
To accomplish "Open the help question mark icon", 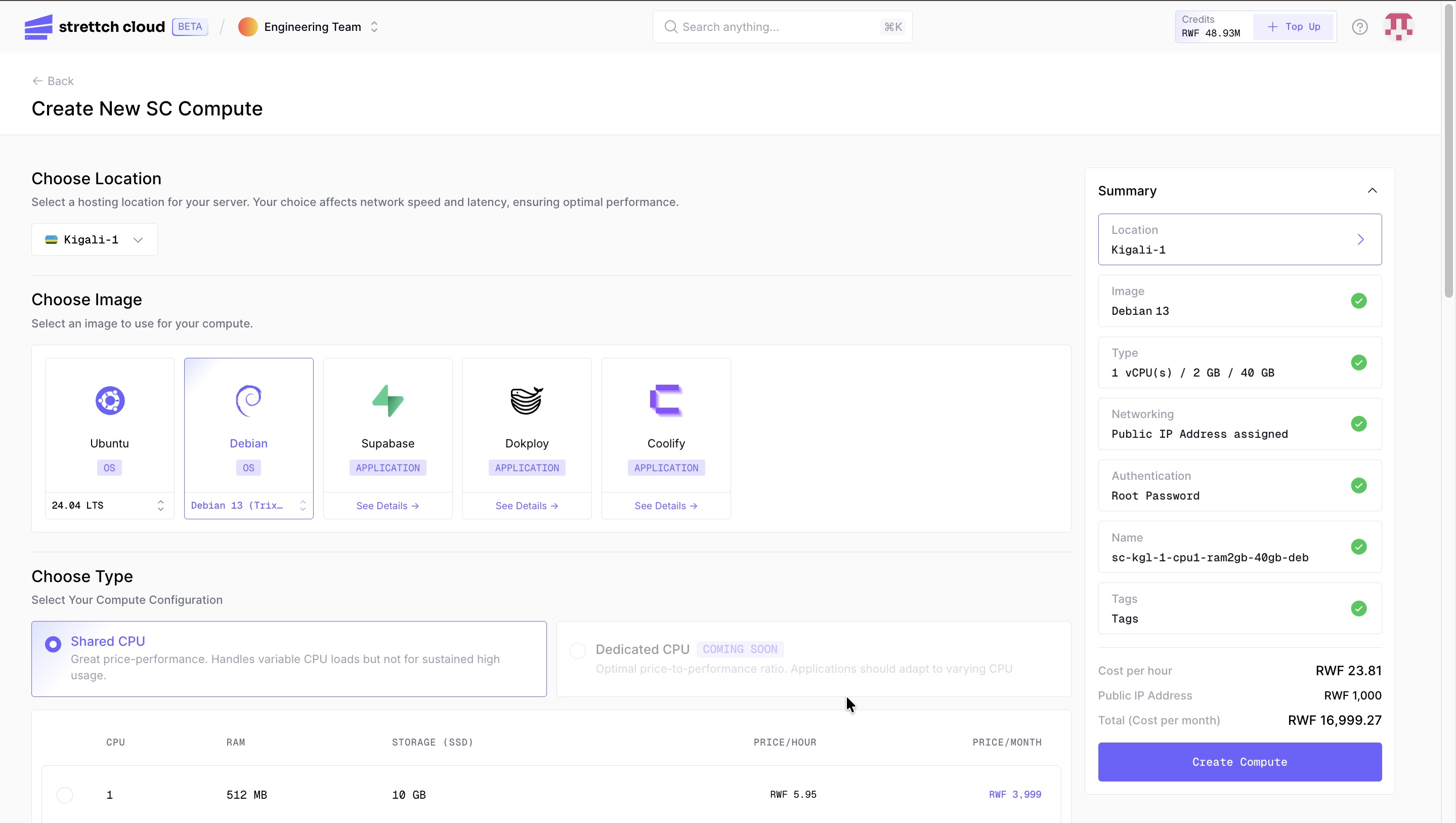I will (x=1359, y=27).
